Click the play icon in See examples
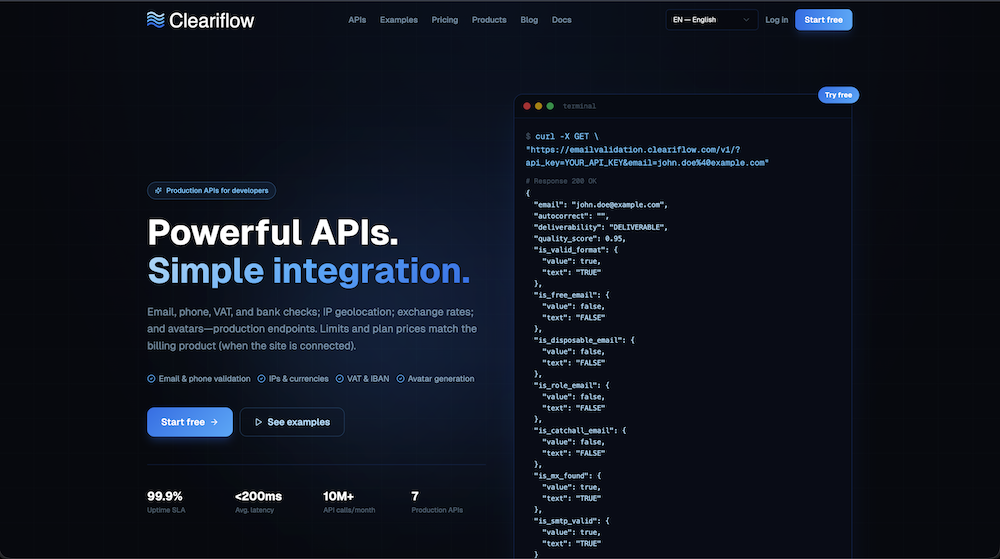The width and height of the screenshot is (1000, 559). point(258,422)
